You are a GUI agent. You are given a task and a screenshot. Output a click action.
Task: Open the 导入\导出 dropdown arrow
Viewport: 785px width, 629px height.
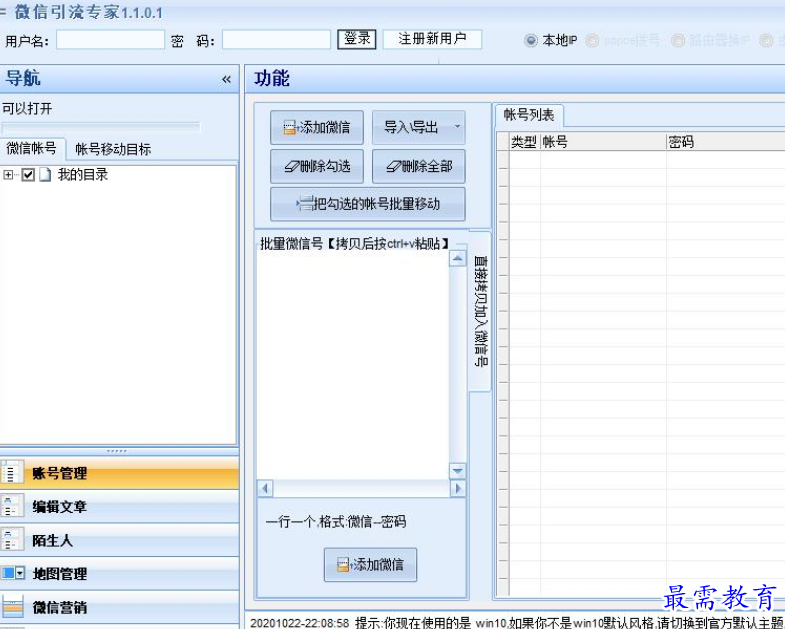pyautogui.click(x=457, y=127)
